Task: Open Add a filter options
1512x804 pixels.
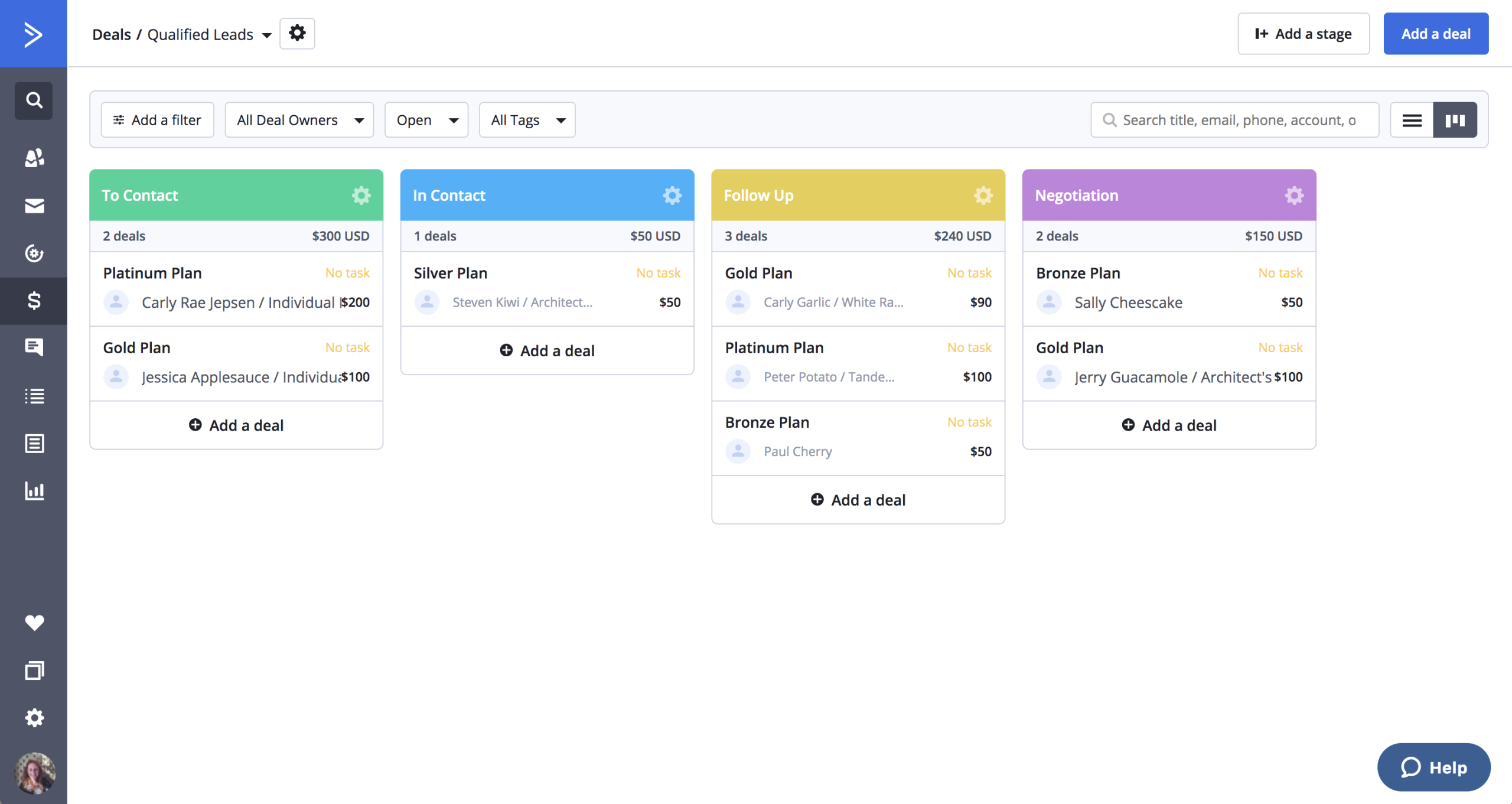Action: coord(157,119)
